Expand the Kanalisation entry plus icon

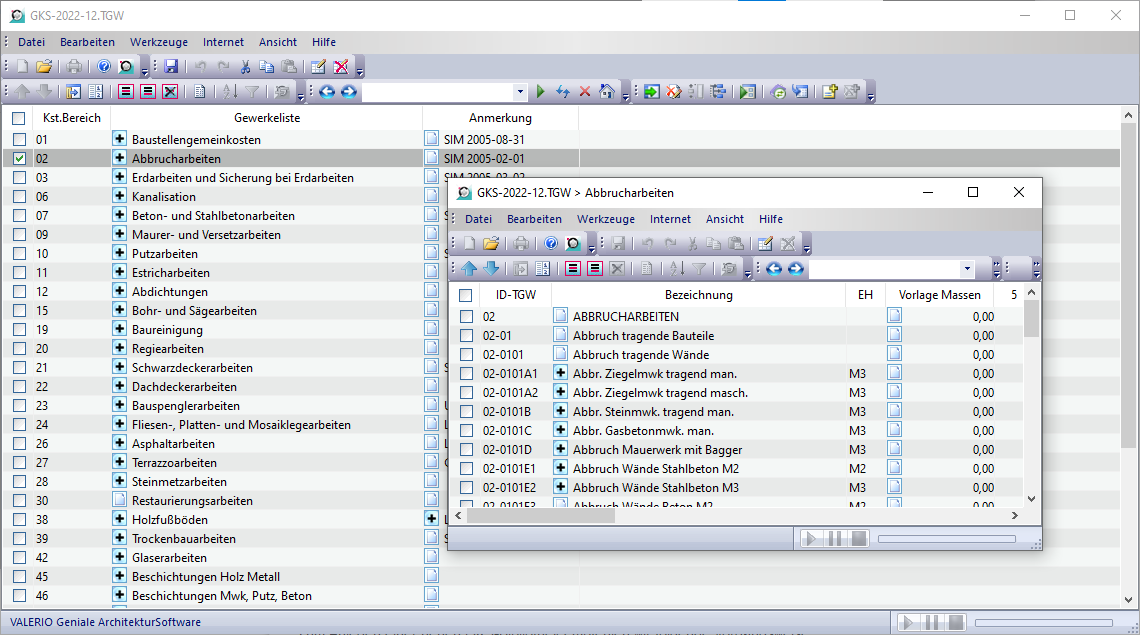point(119,196)
